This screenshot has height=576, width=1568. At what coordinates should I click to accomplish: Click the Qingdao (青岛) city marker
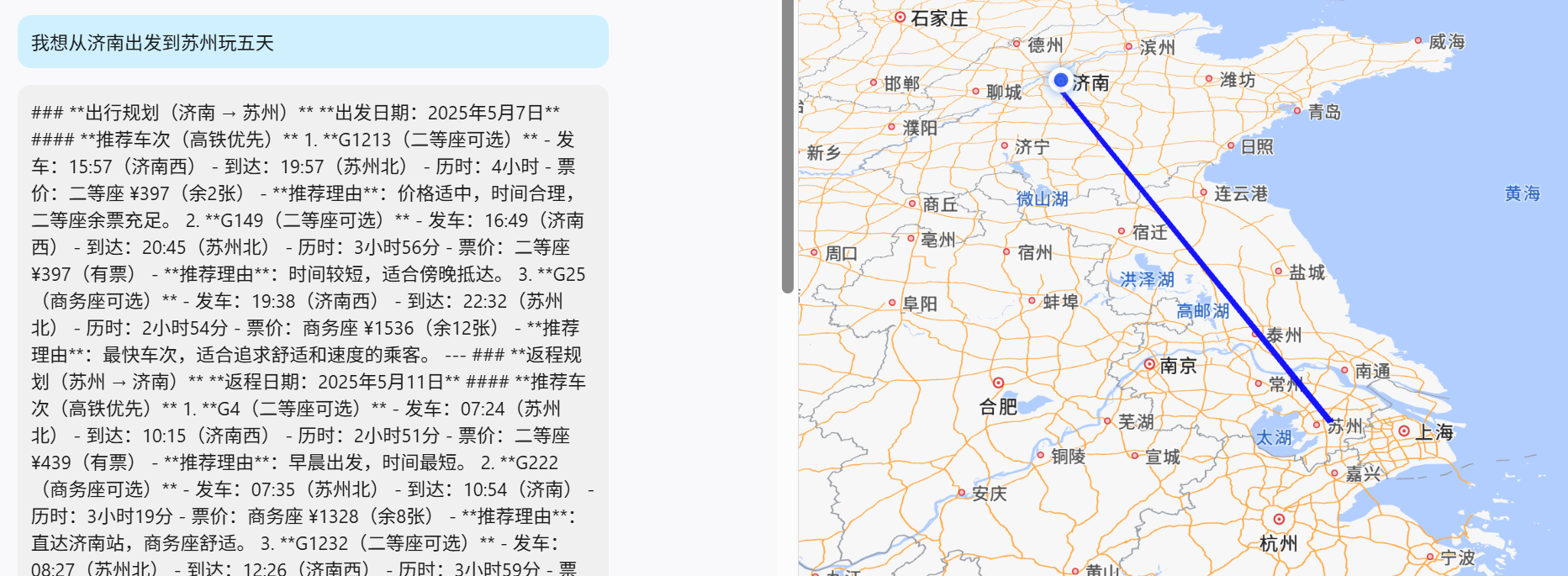pos(1297,111)
